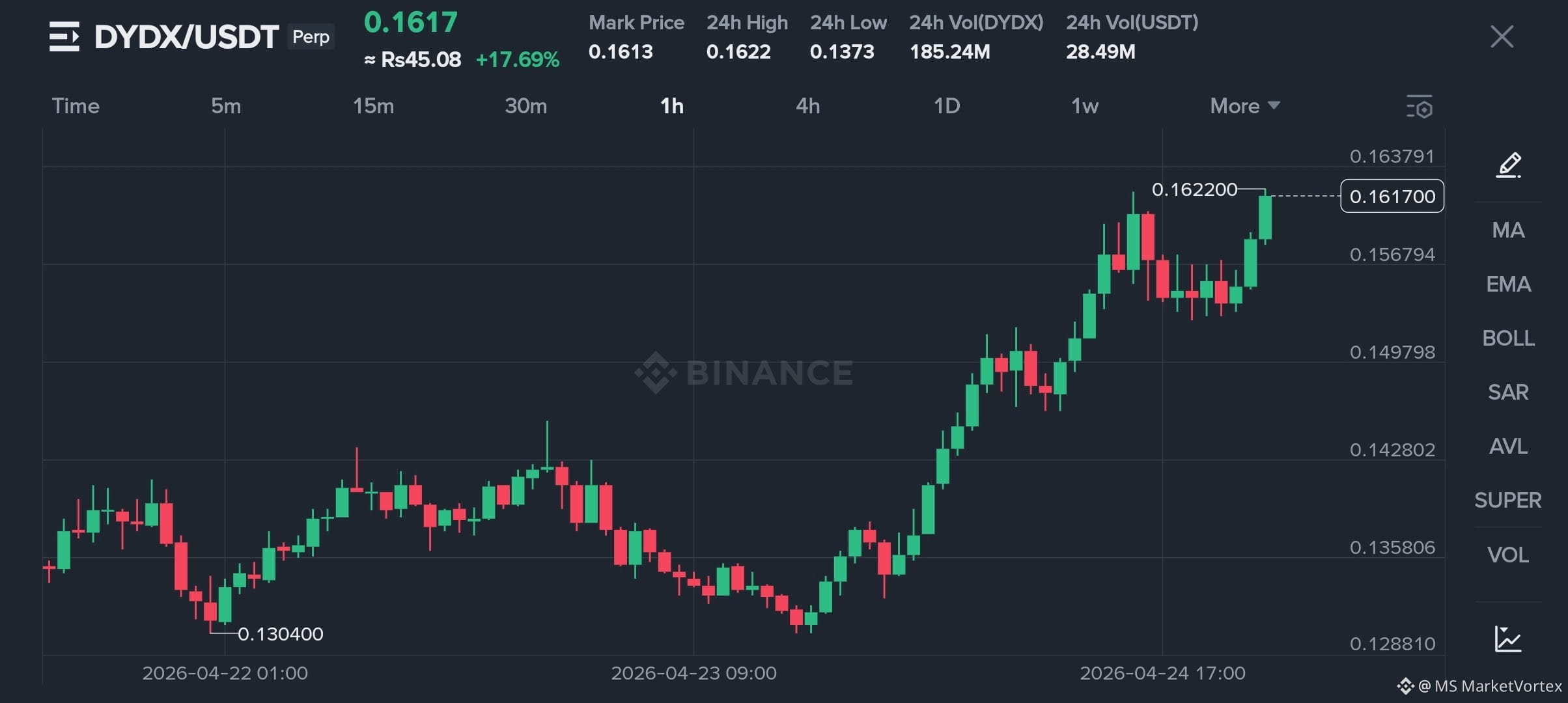Toggle the VOL indicator
1568x703 pixels.
coord(1508,555)
